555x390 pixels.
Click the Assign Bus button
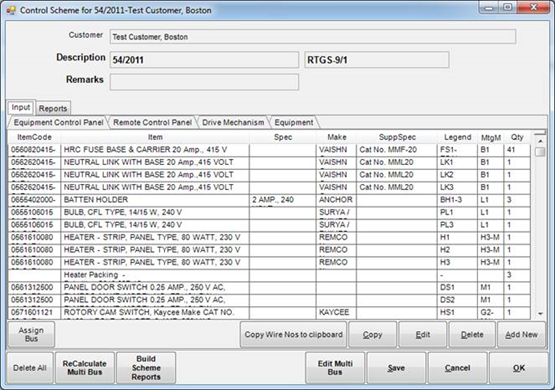pos(31,334)
